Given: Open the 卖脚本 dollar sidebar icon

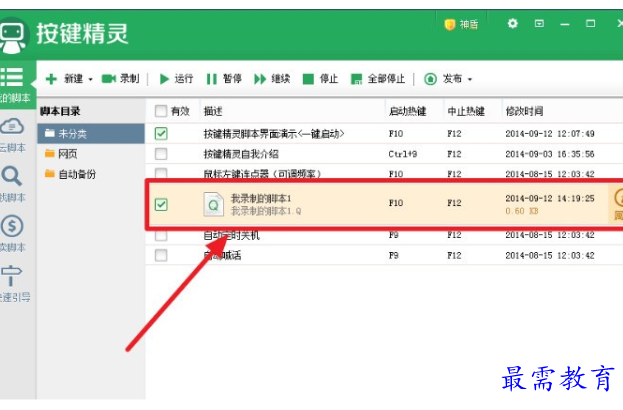Looking at the screenshot, I should [12, 226].
